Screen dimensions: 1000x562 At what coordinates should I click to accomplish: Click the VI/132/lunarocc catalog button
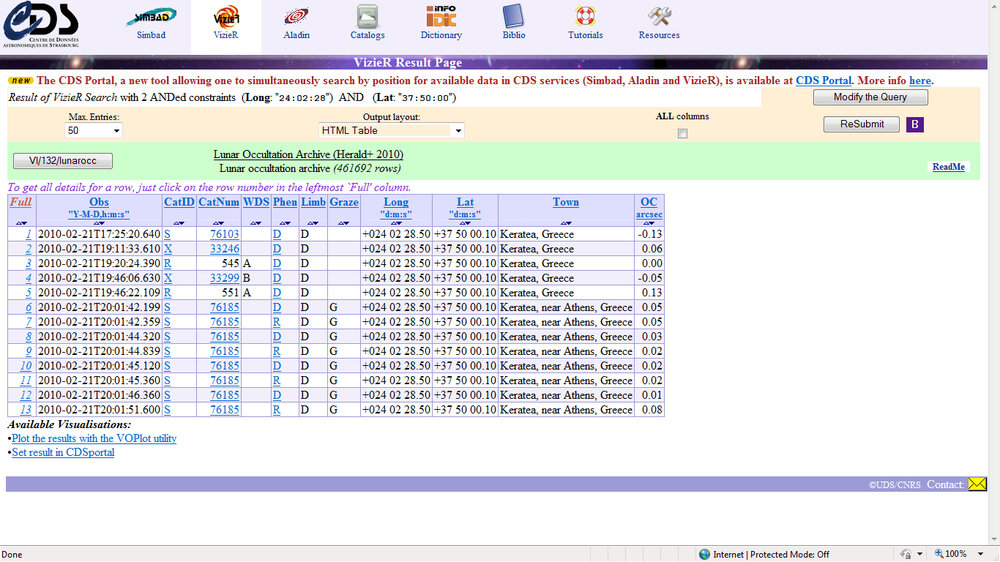click(x=63, y=161)
